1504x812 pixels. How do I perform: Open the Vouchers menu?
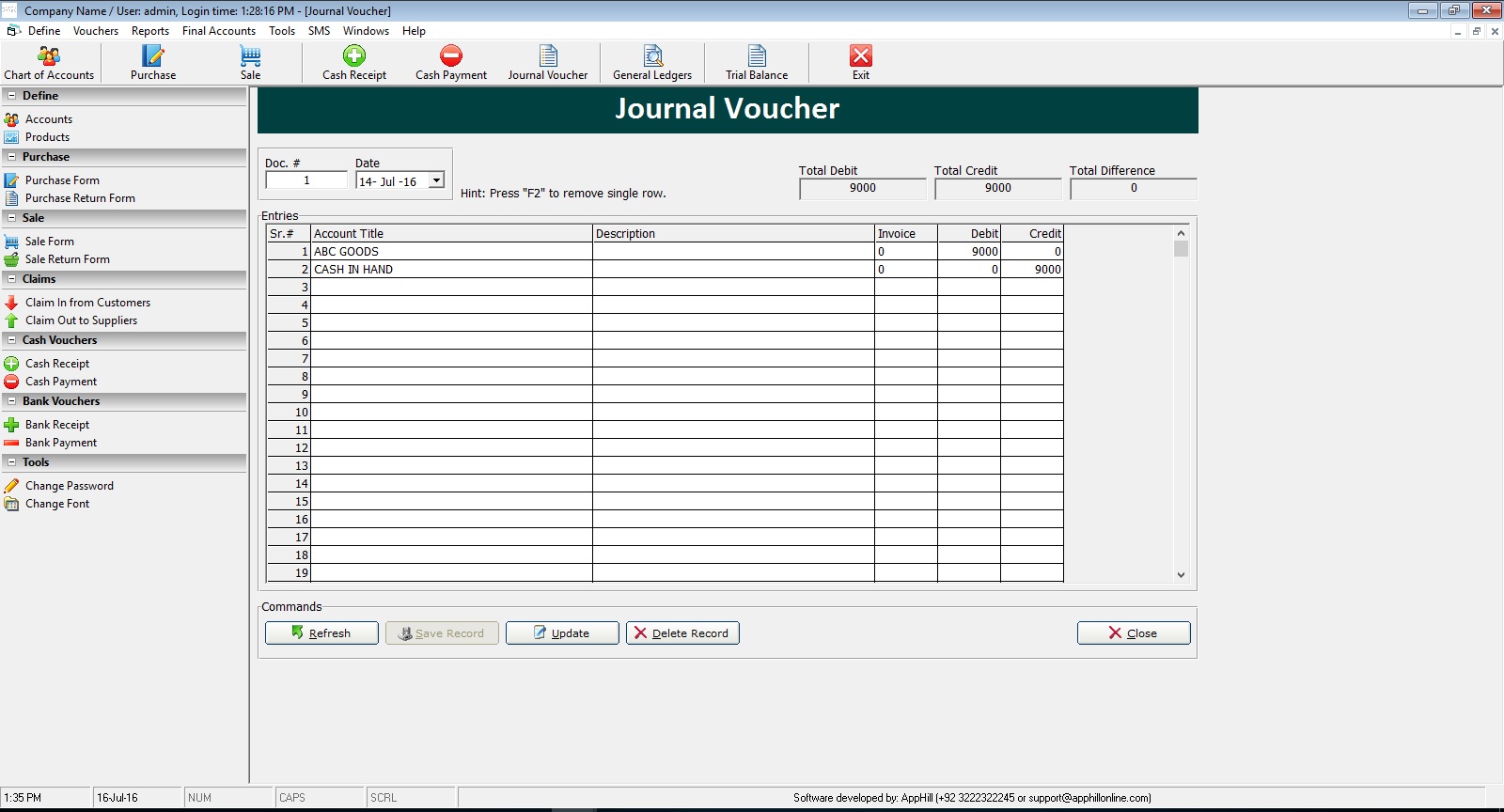click(96, 31)
